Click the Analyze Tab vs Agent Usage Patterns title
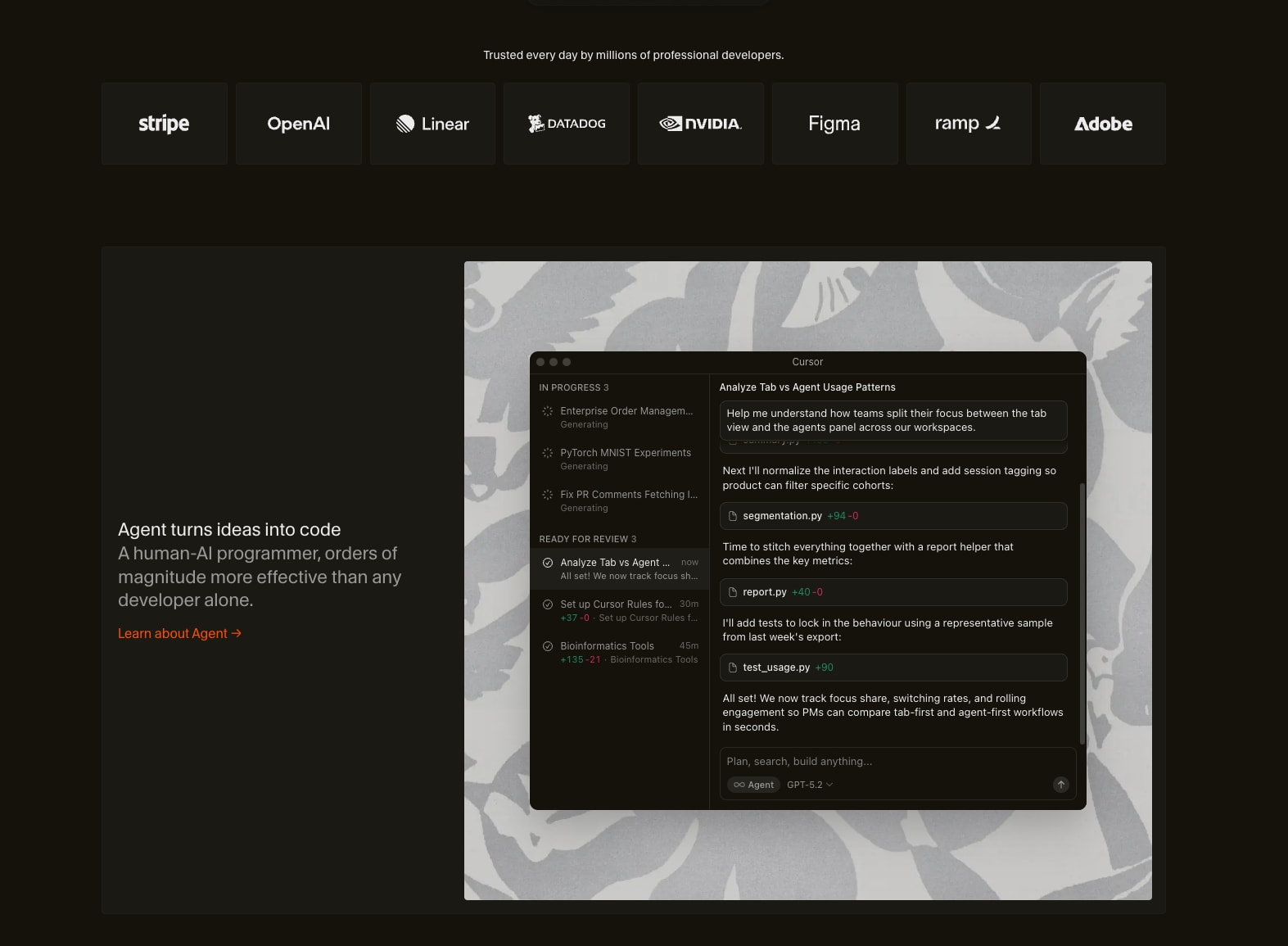 pyautogui.click(x=807, y=387)
